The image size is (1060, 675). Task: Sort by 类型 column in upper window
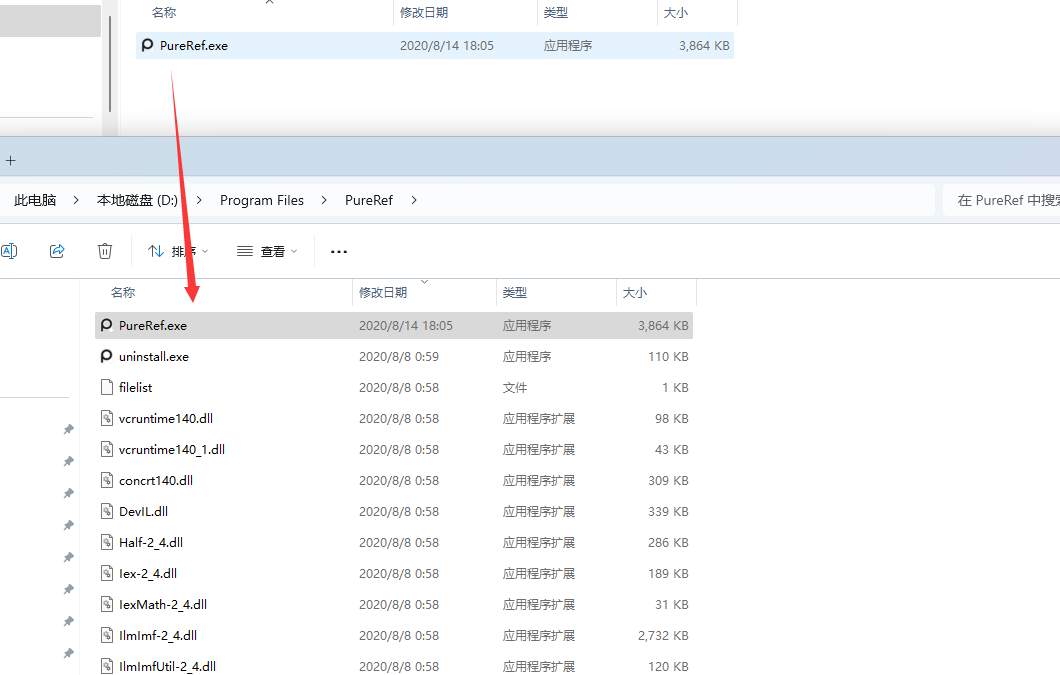(x=556, y=13)
